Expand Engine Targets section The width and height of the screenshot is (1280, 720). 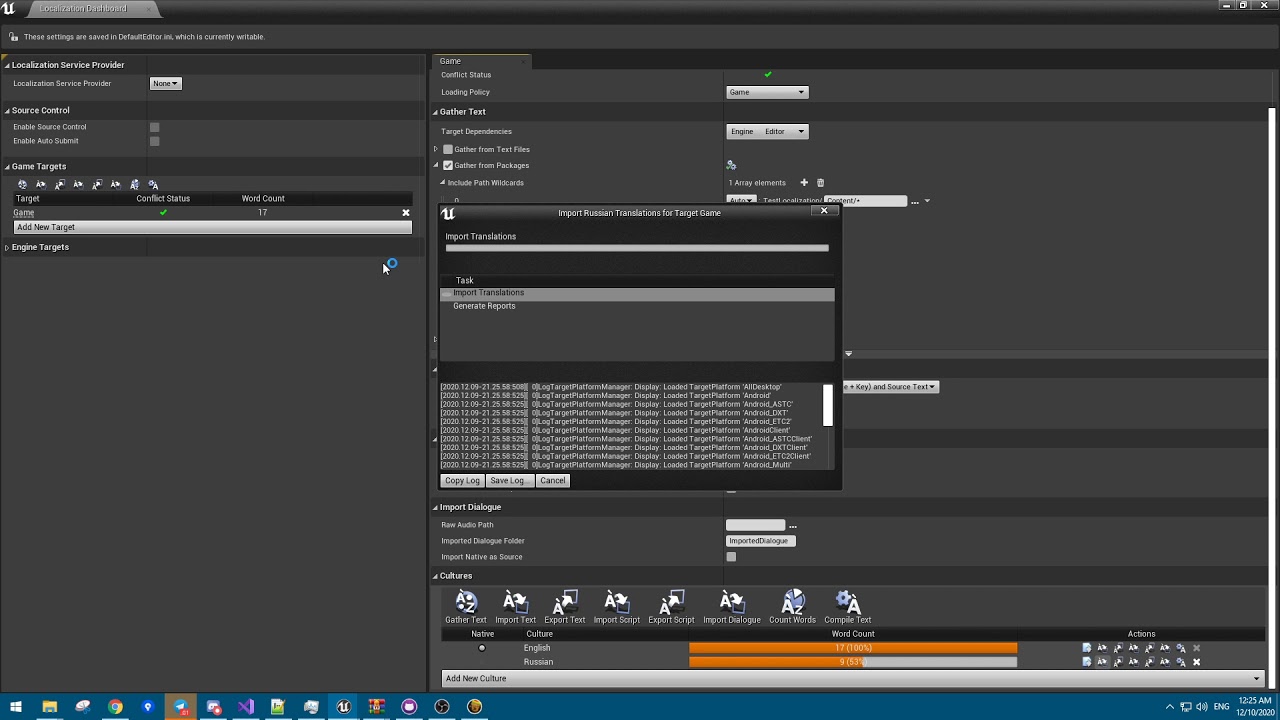tap(7, 247)
